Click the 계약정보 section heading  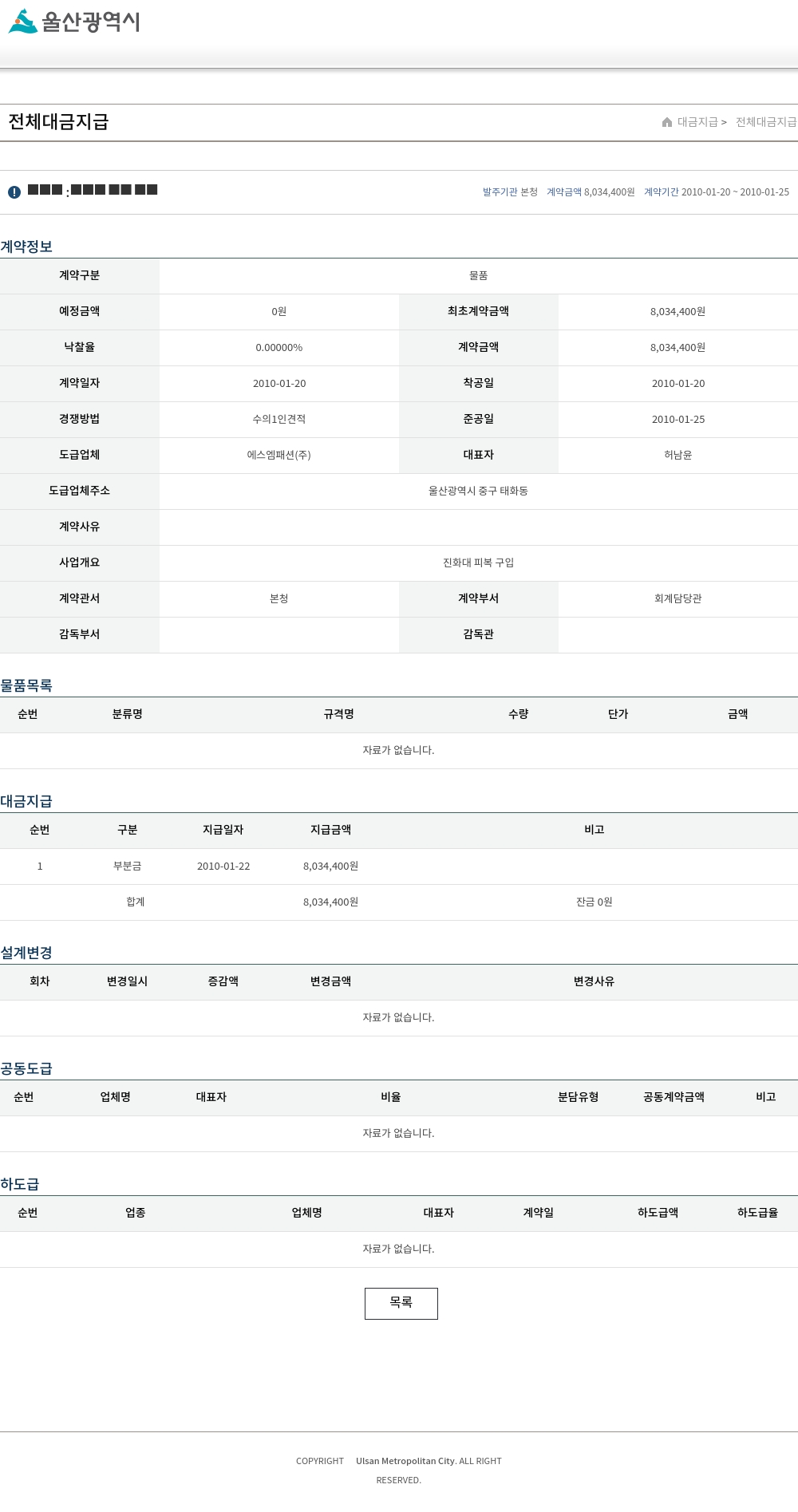click(26, 247)
